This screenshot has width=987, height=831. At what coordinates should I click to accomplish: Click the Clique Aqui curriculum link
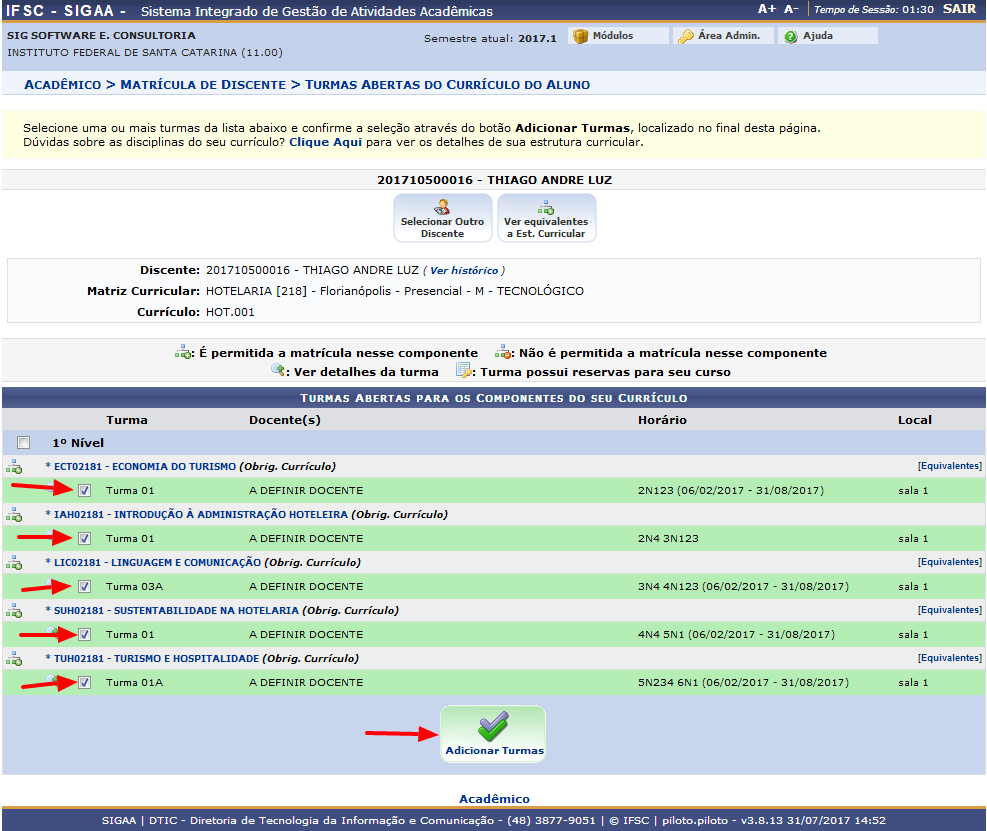tap(325, 143)
